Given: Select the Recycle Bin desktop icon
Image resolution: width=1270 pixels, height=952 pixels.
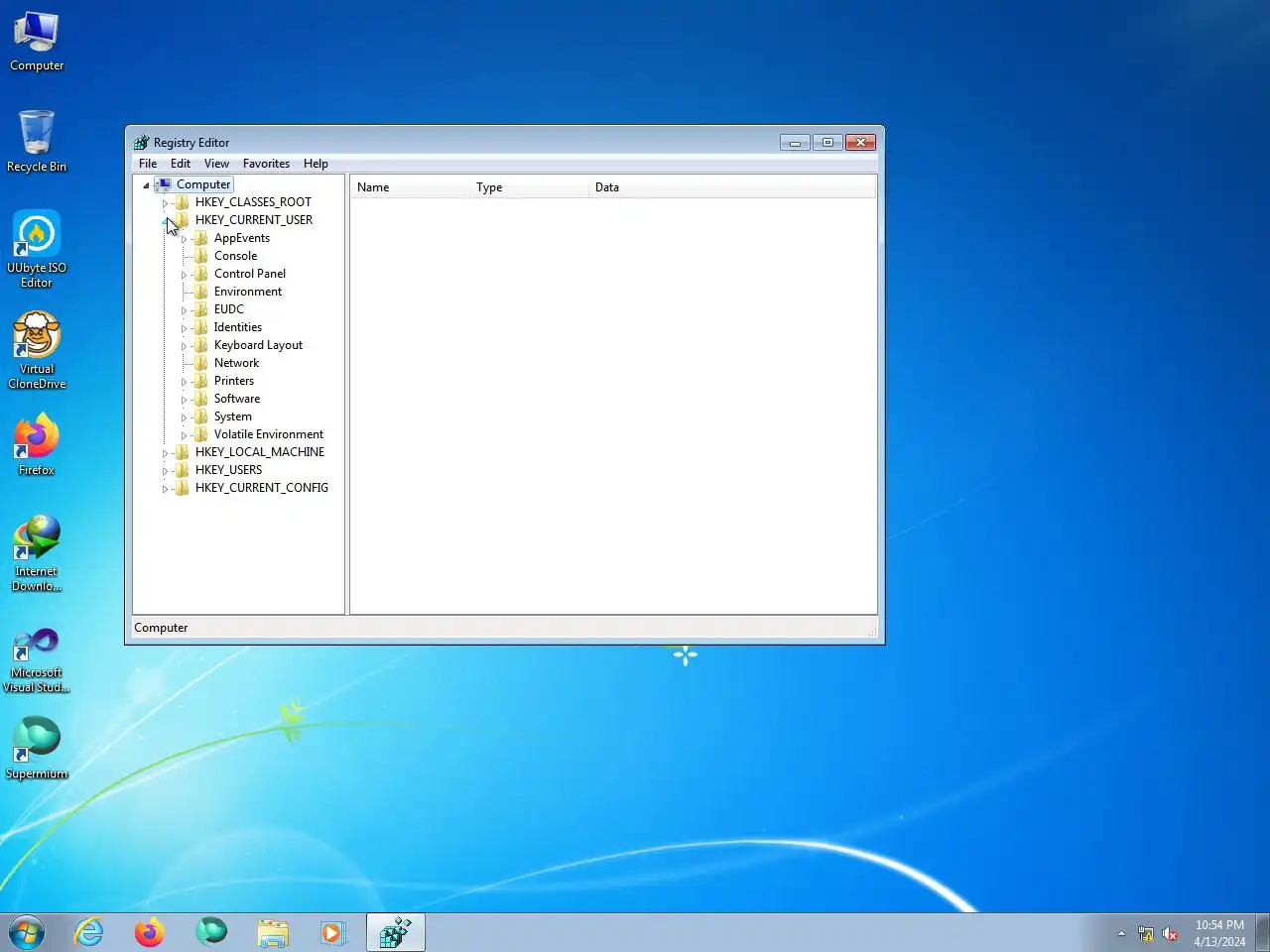Looking at the screenshot, I should pos(37,142).
